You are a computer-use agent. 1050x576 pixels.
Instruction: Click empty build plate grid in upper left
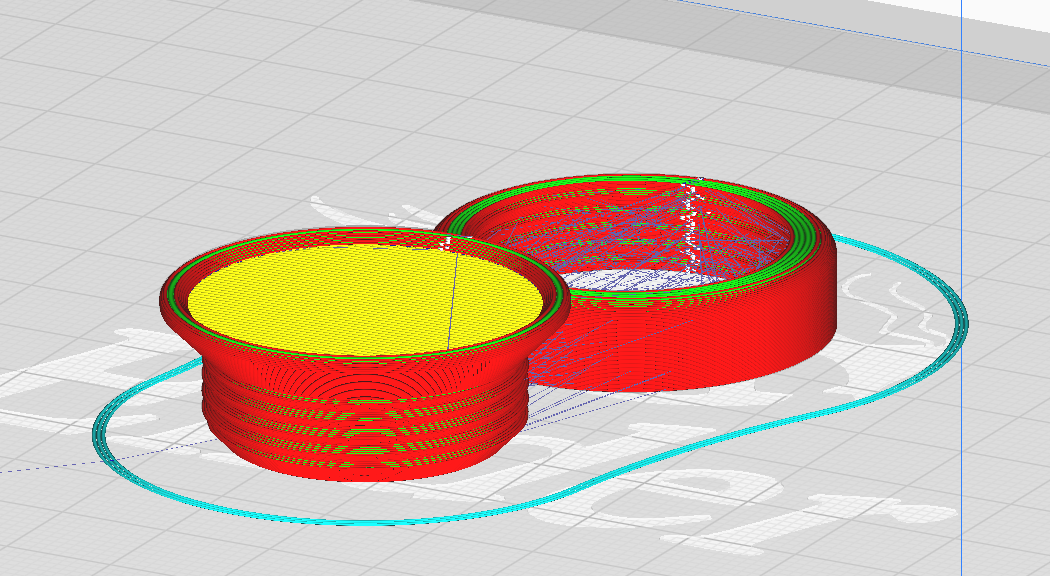point(134,100)
